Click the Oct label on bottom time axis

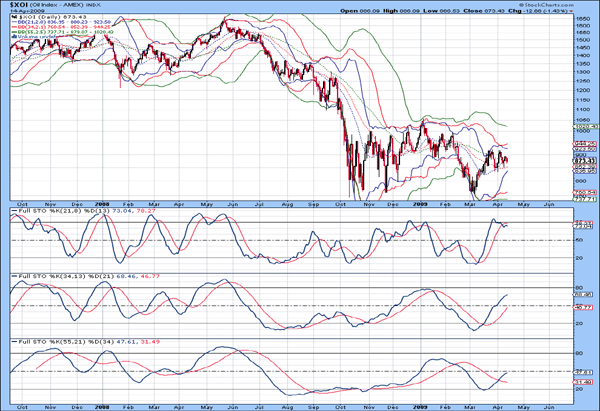(22, 405)
